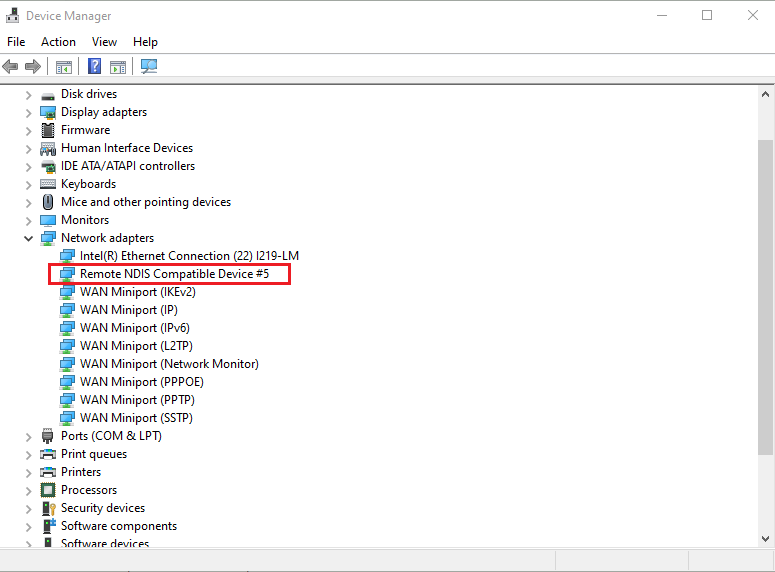Click the Human Interface Devices icon
Screen dimensions: 775x572
[x=48, y=148]
